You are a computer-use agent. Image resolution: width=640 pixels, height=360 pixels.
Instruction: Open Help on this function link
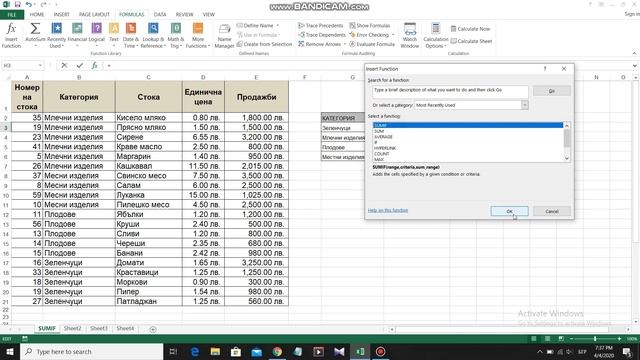[x=388, y=210]
